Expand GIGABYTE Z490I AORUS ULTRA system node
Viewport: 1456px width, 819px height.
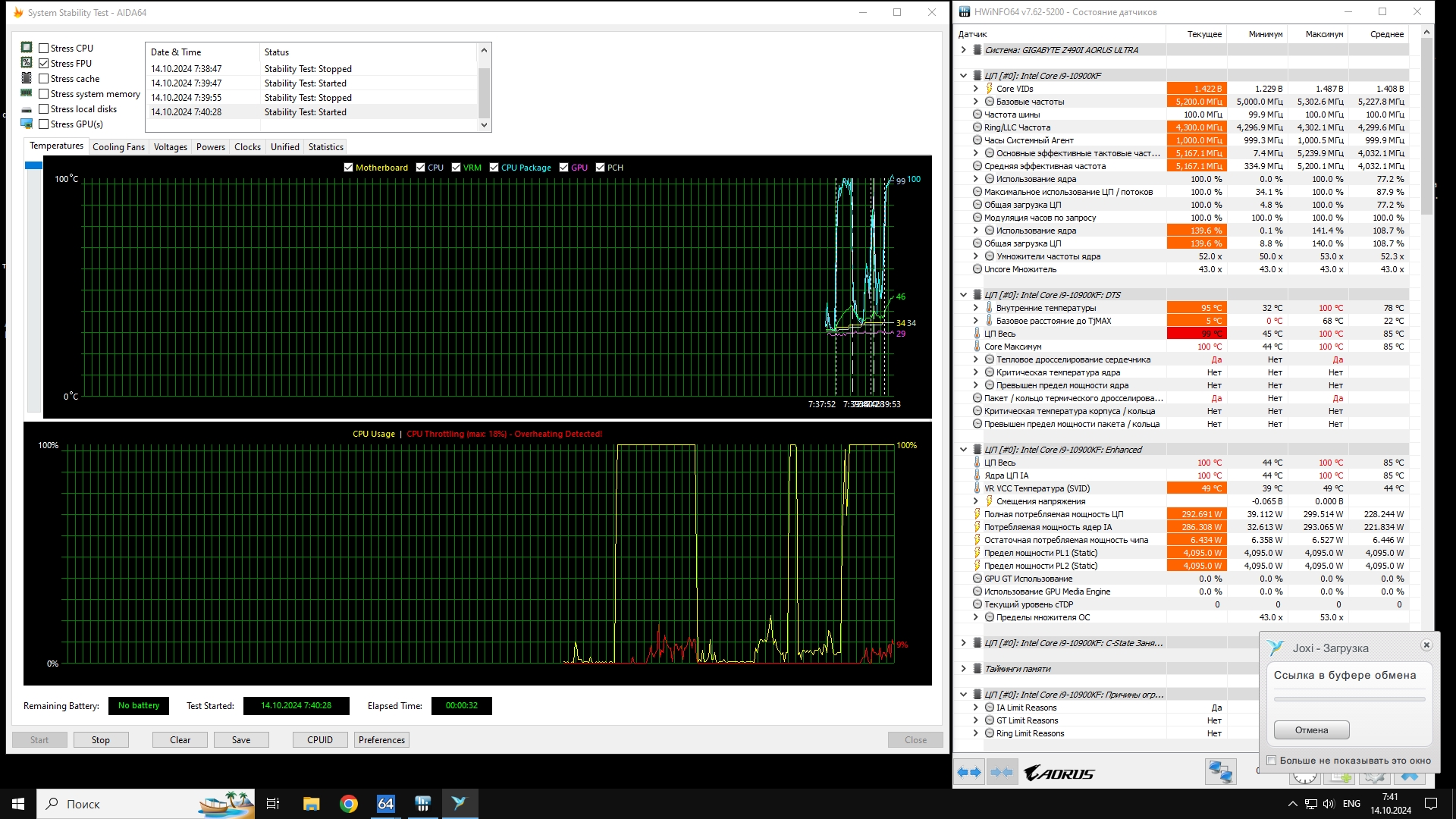point(963,50)
